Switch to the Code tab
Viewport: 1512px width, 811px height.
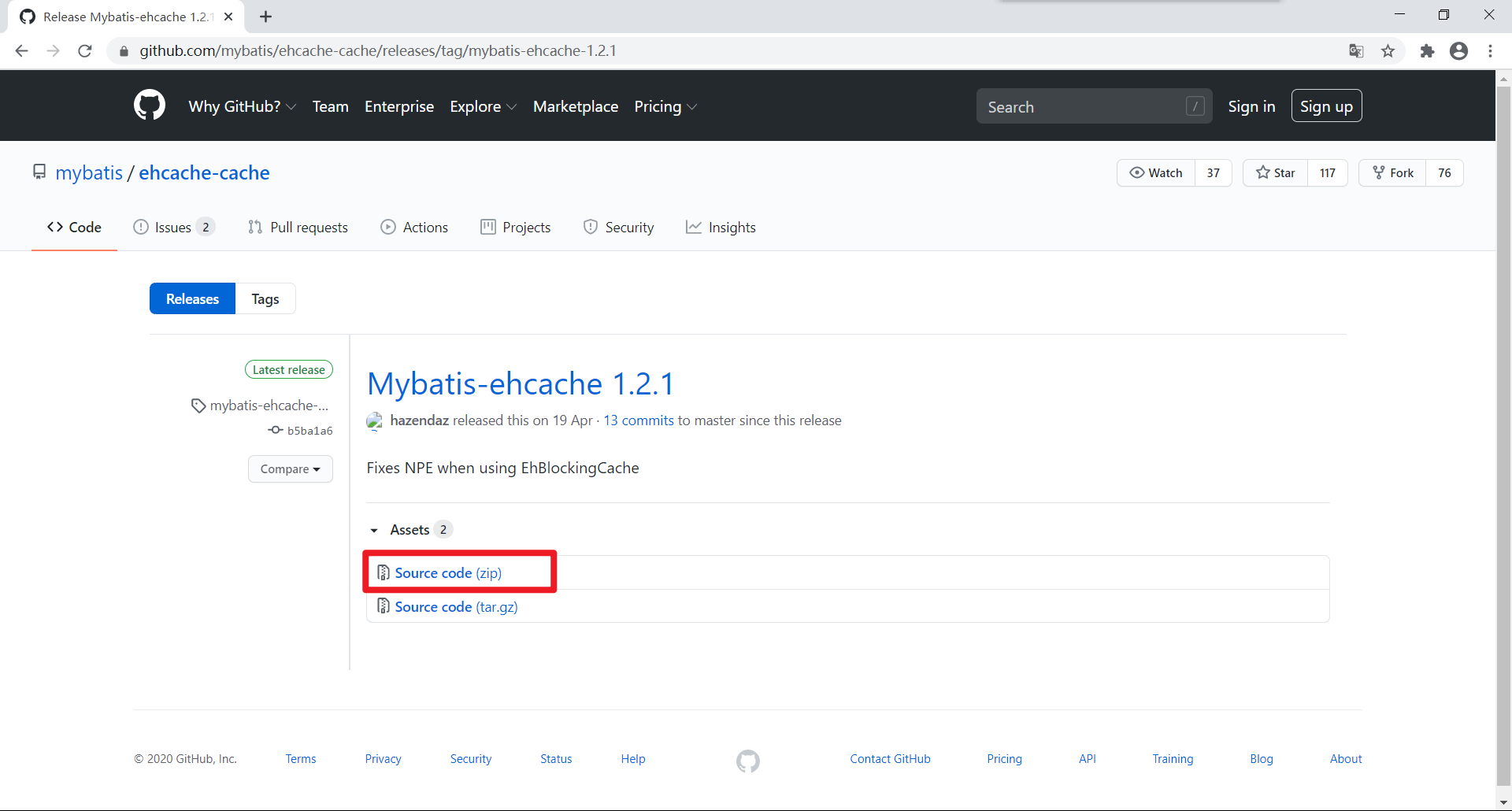coord(74,227)
